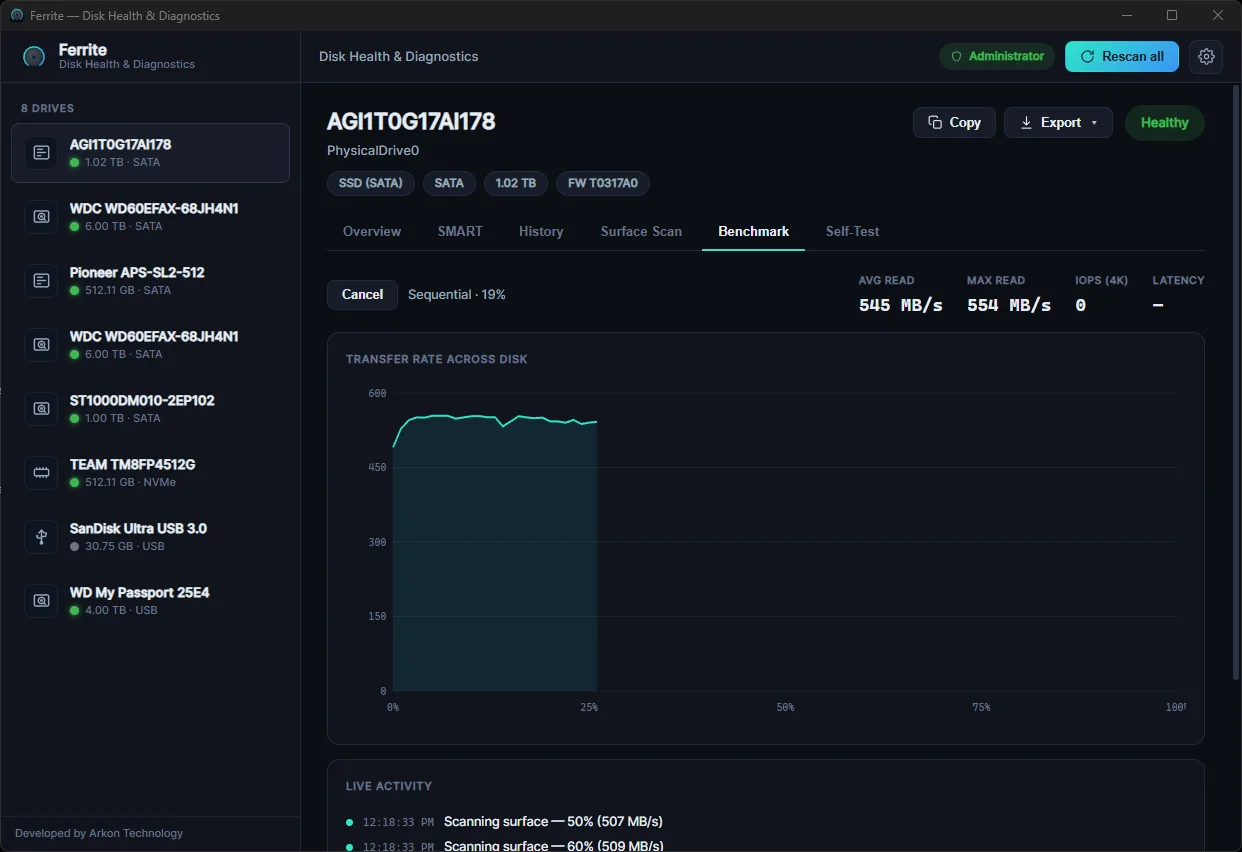
Task: Click the AVG READ value 545 MB/s
Action: coord(901,305)
